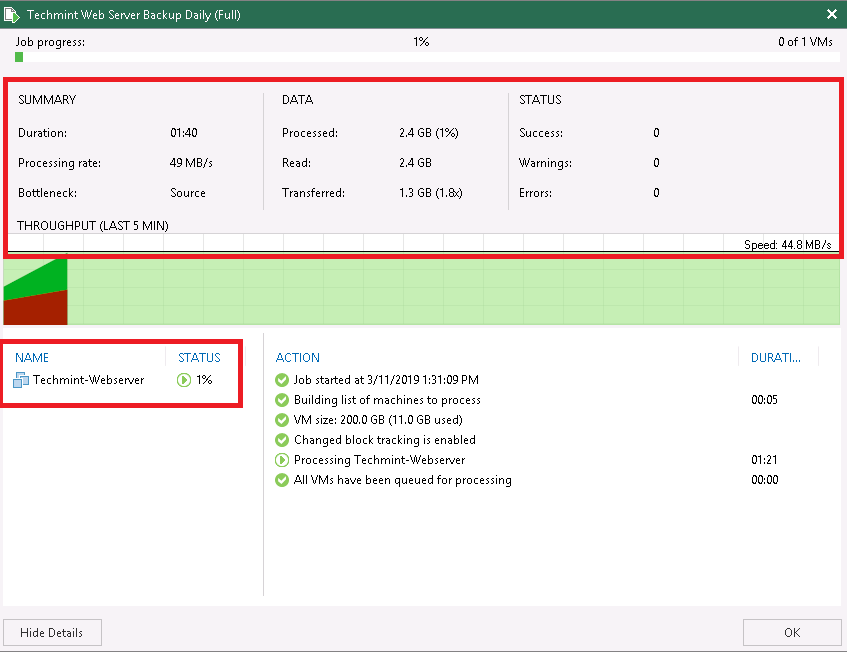Sort the list by the NAME column
The width and height of the screenshot is (847, 652).
click(x=32, y=357)
